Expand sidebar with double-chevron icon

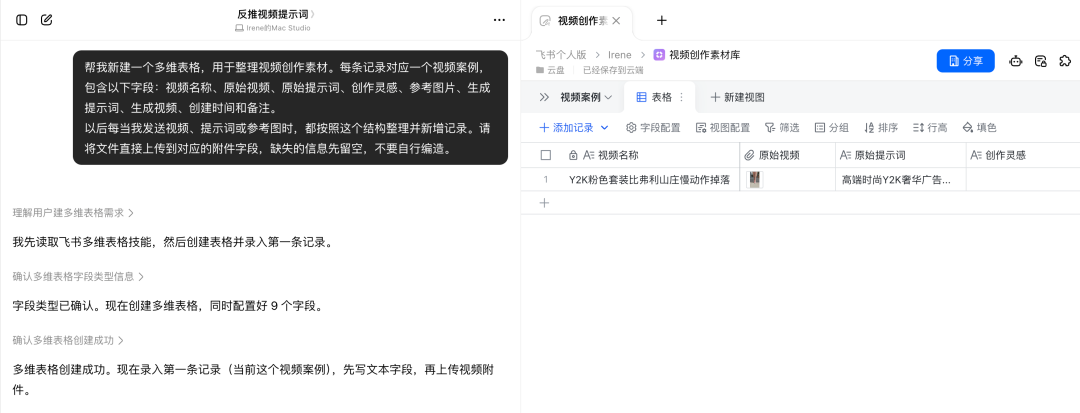coord(544,97)
